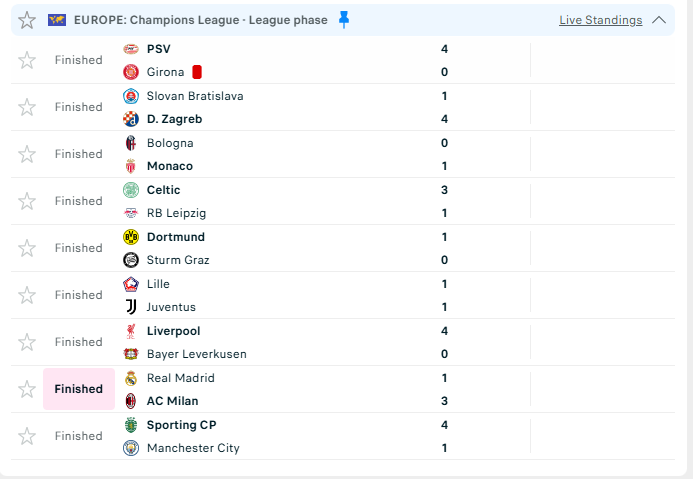
Task: Toggle favorite star for Sporting CP match
Action: pos(27,436)
